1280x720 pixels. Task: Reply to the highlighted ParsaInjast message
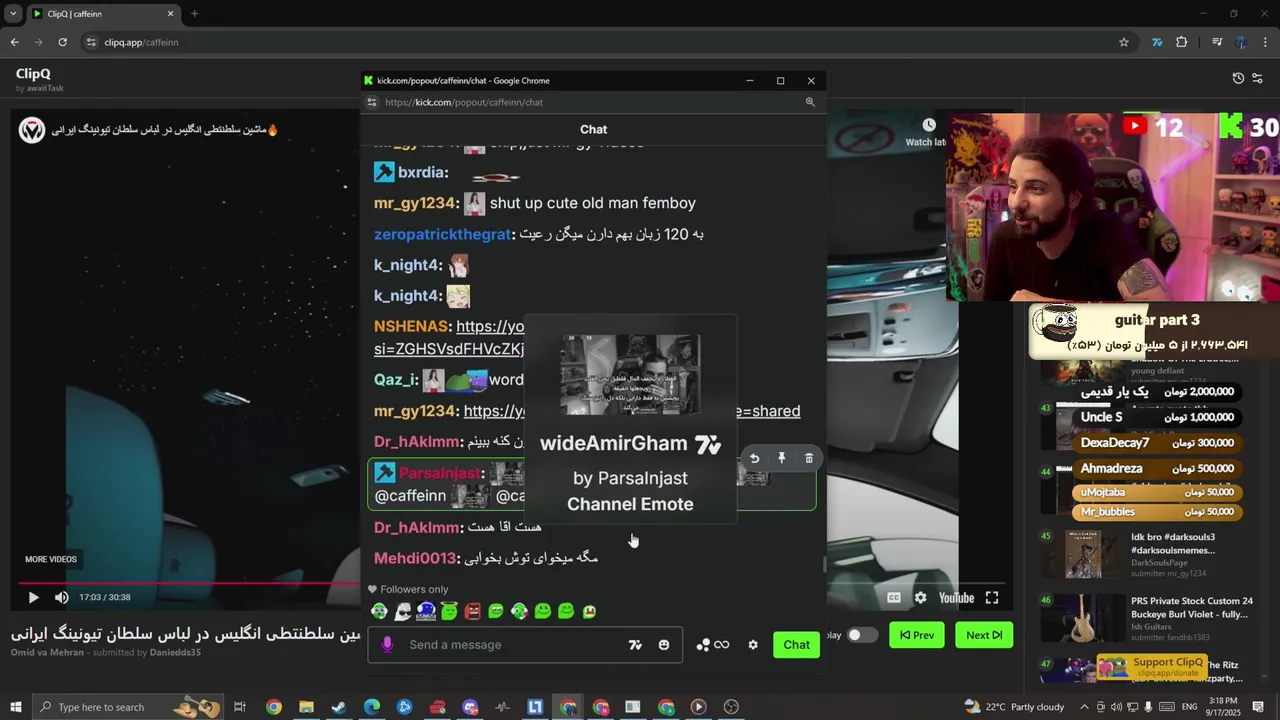[x=755, y=458]
